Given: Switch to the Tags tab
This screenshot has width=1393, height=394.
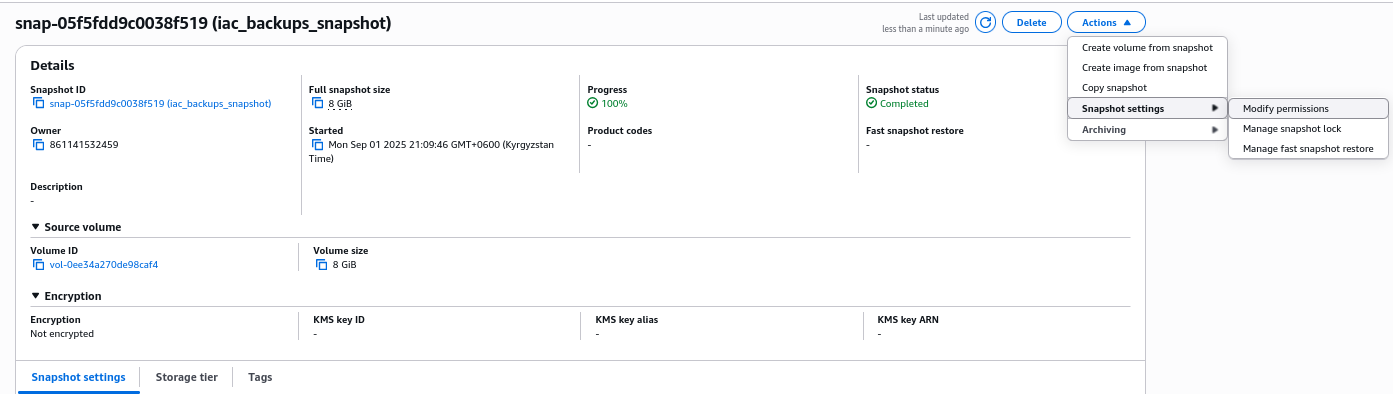Looking at the screenshot, I should (260, 377).
